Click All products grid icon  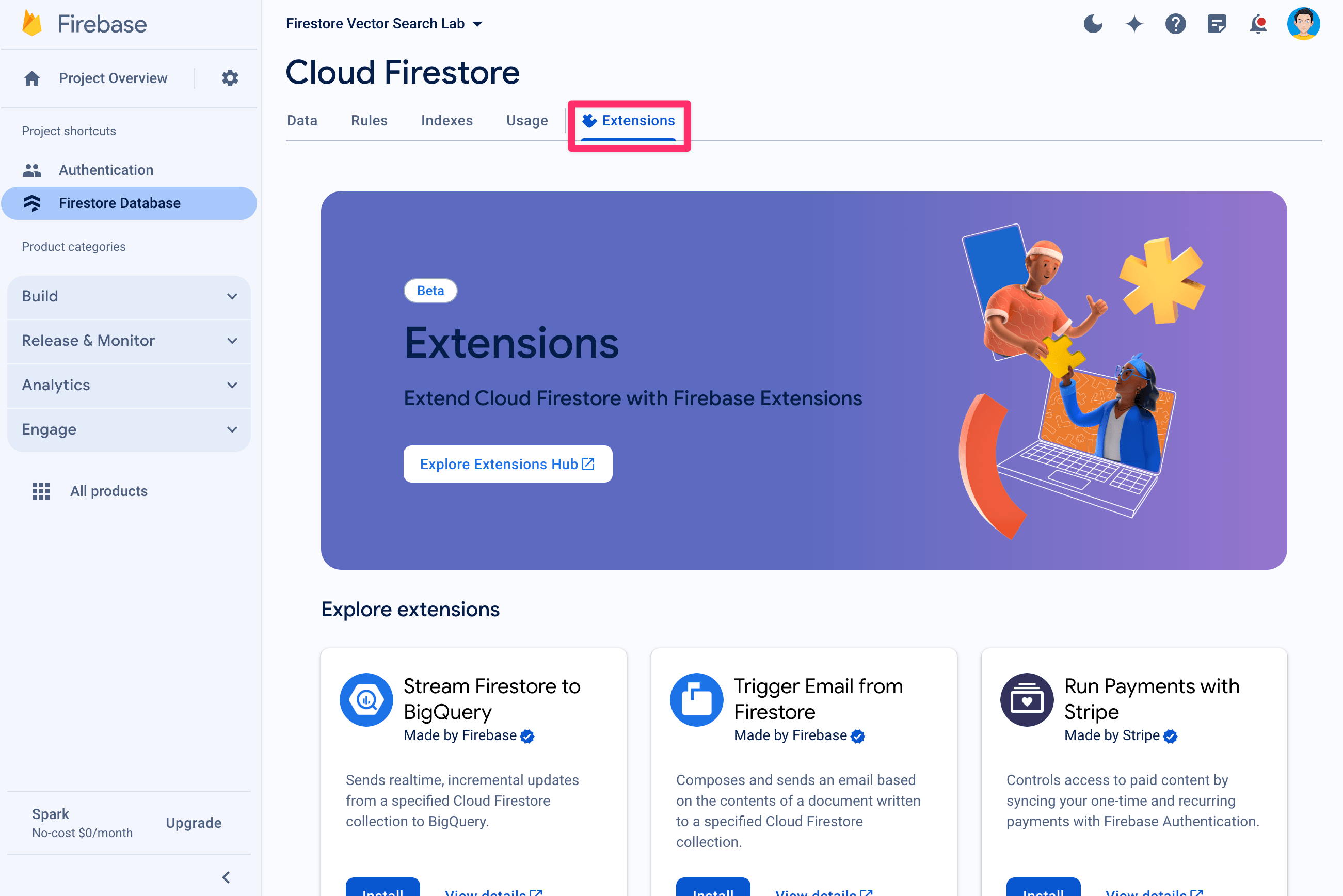pyautogui.click(x=40, y=491)
